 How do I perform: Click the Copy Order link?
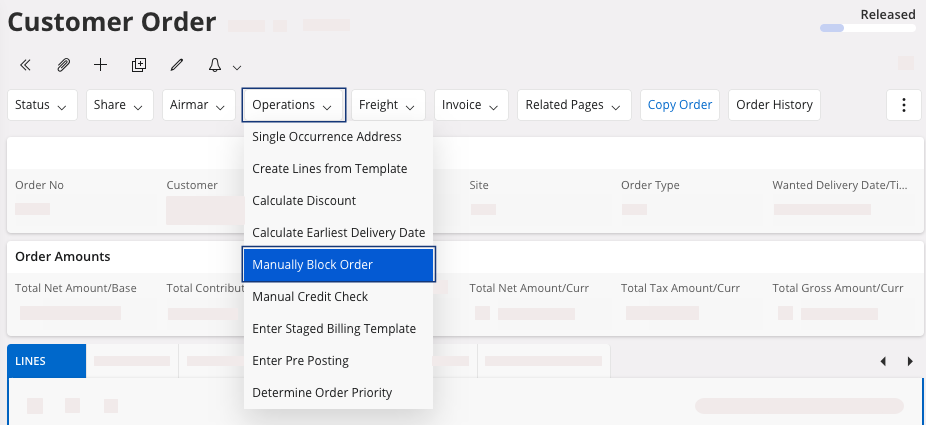point(680,105)
